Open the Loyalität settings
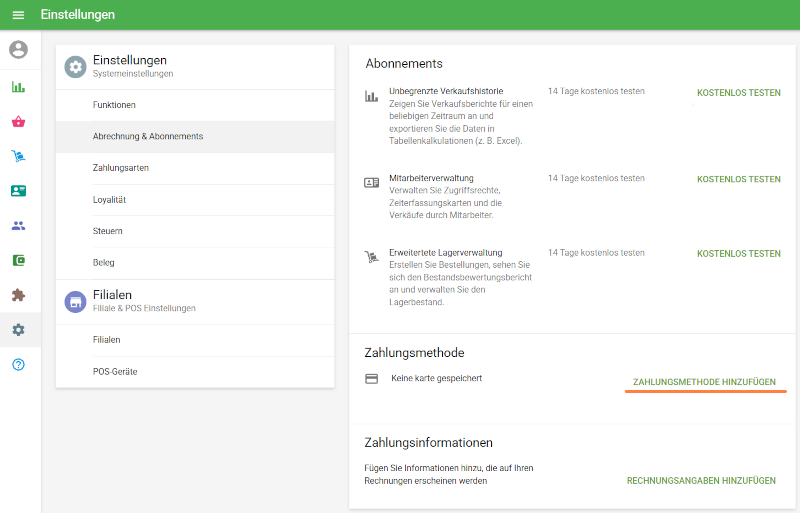The image size is (800, 513). (195, 200)
